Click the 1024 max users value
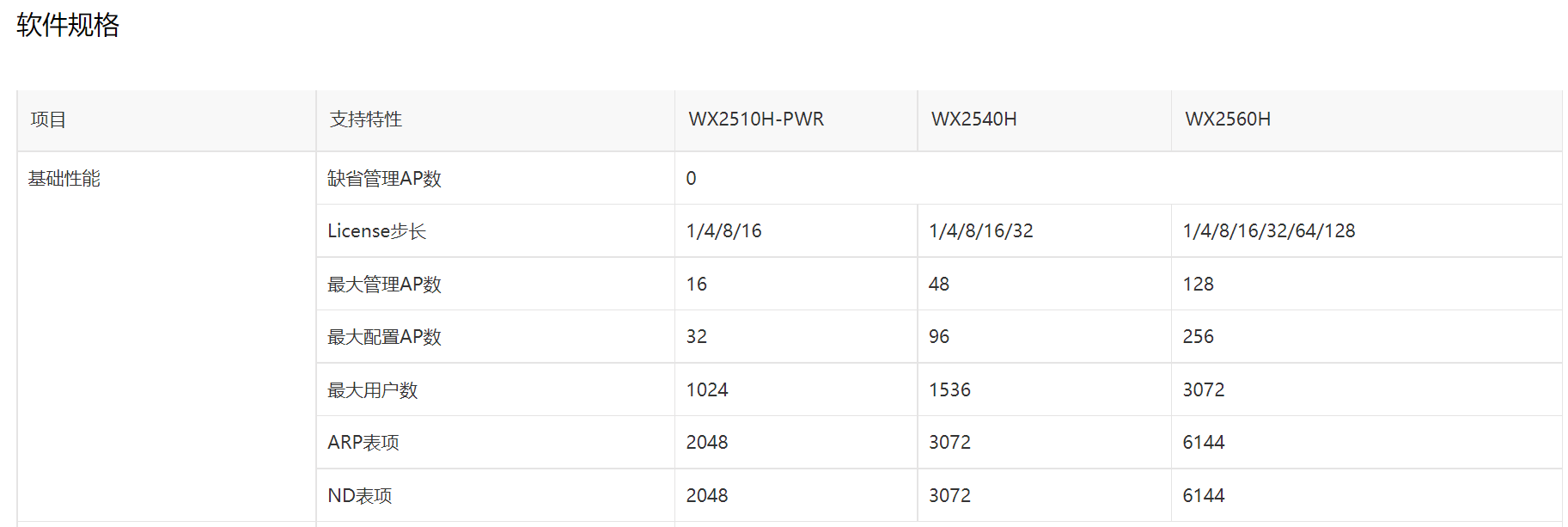The image size is (1568, 527). (707, 390)
